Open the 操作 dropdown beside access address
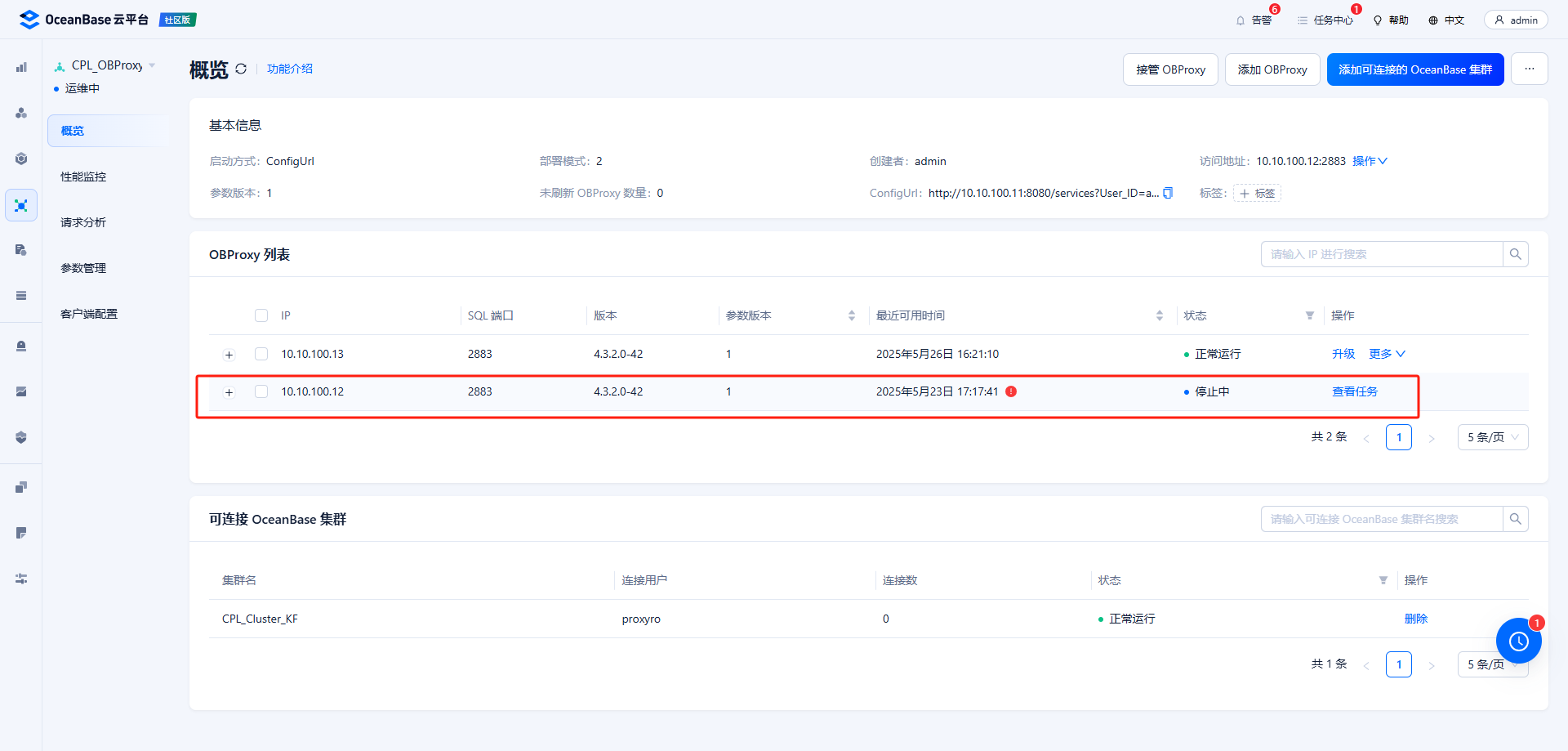Screen dimensions: 1568x751 point(1370,161)
